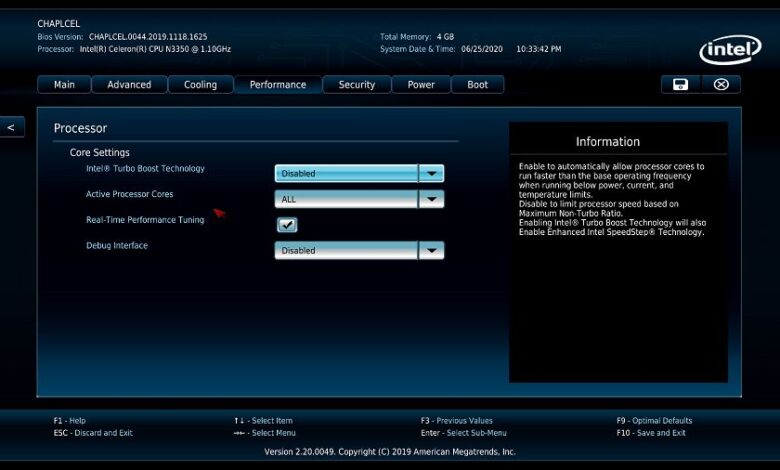
Task: Go to the Cooling tab
Action: 200,85
